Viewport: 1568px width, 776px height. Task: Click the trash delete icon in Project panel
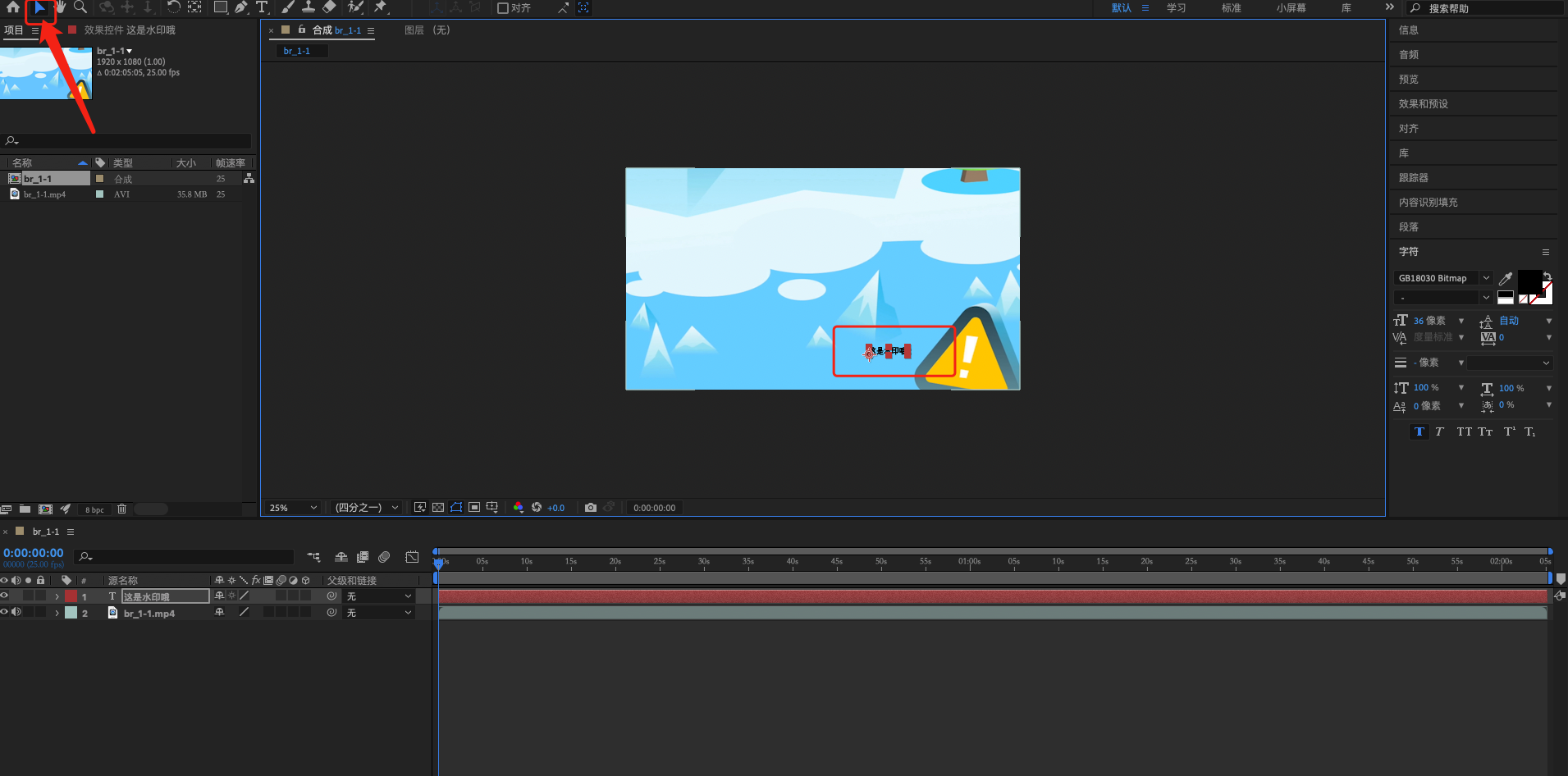(x=121, y=509)
